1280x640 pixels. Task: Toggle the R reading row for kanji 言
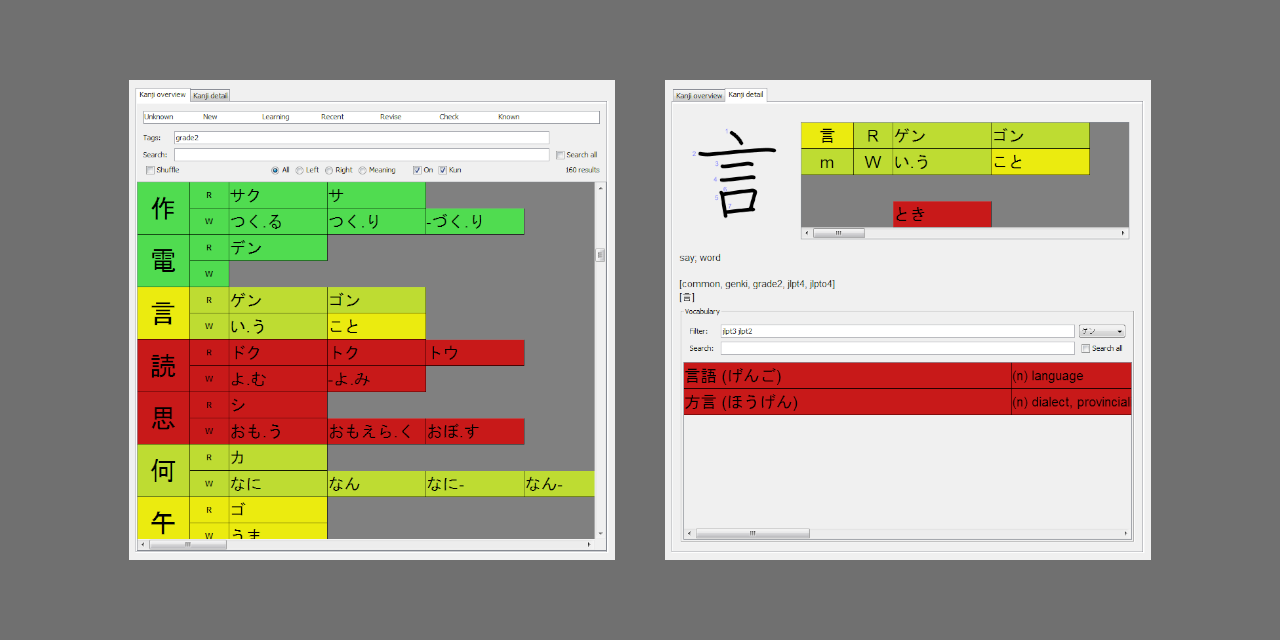coord(209,300)
